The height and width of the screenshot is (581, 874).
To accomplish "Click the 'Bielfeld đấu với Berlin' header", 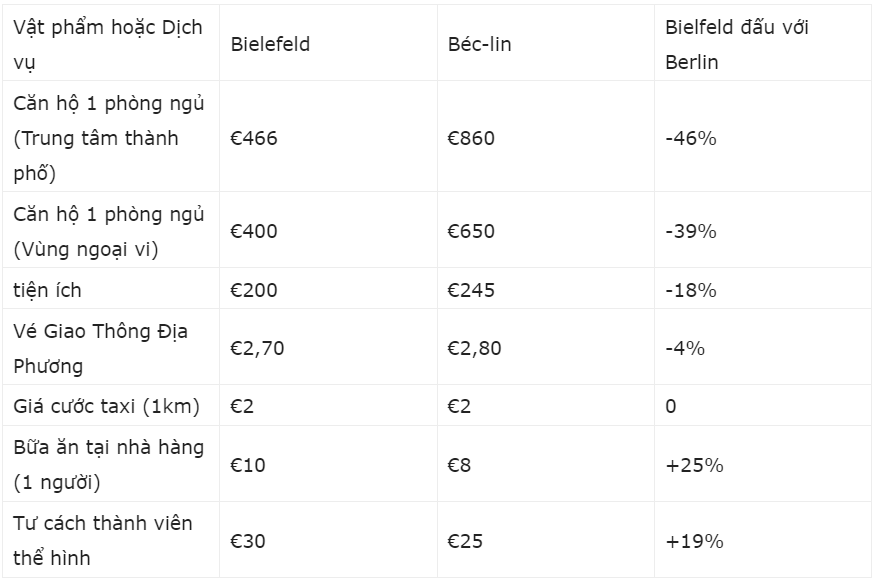I will tap(763, 43).
